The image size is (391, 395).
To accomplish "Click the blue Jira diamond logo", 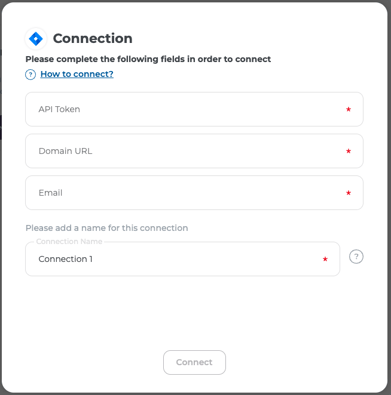I will coord(36,39).
